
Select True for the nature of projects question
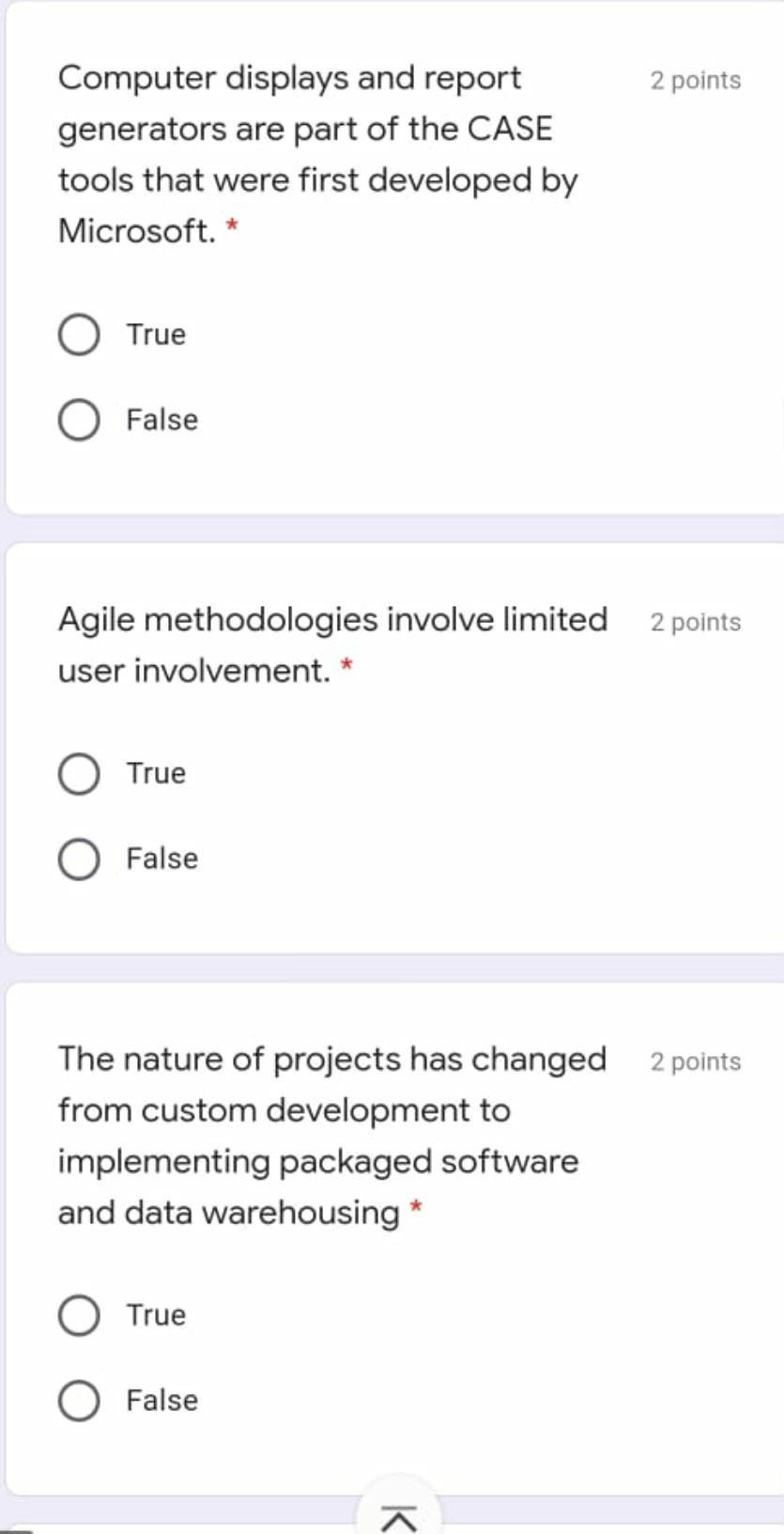pos(79,1315)
